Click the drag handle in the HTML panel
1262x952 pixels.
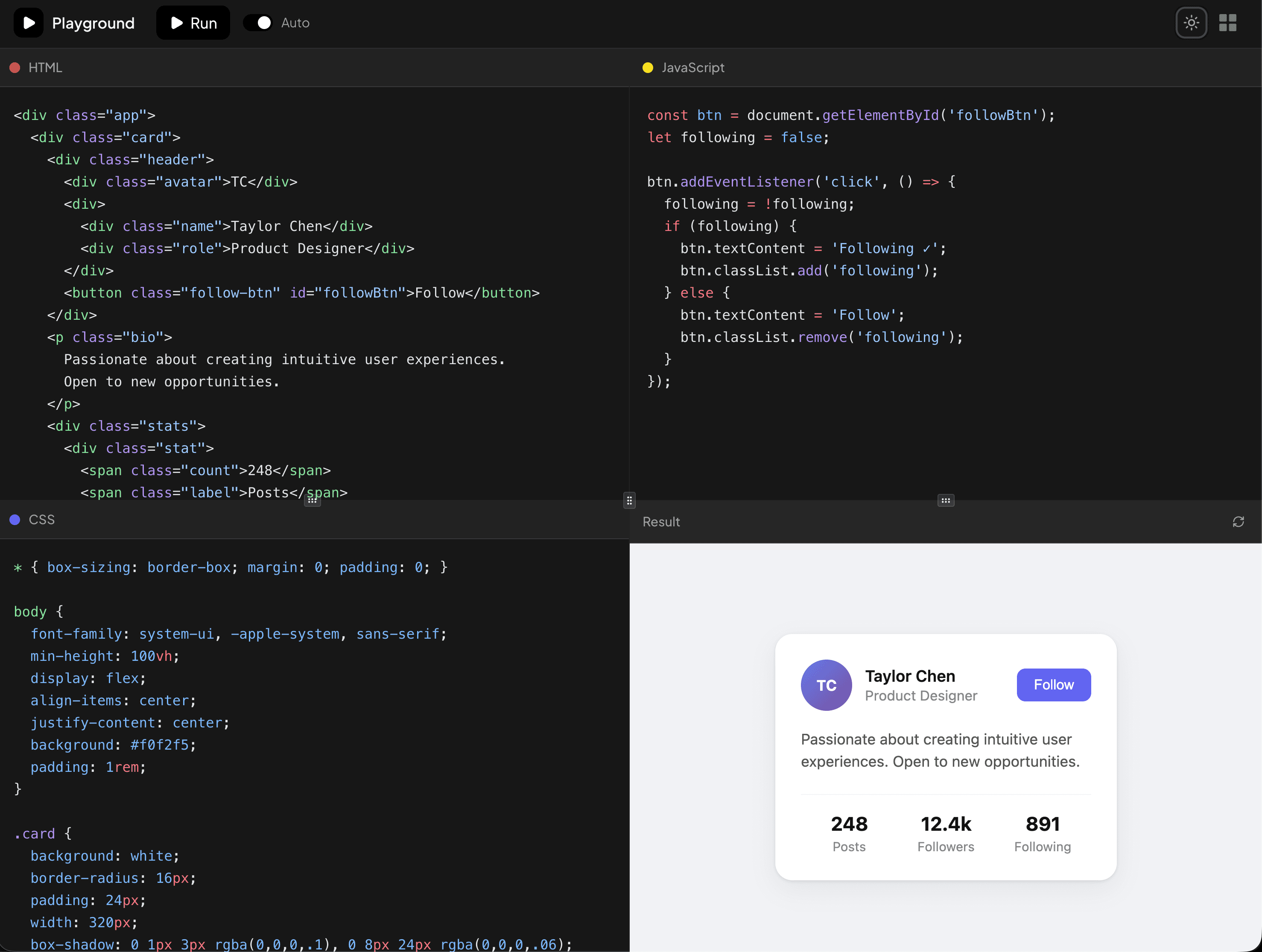tap(312, 500)
